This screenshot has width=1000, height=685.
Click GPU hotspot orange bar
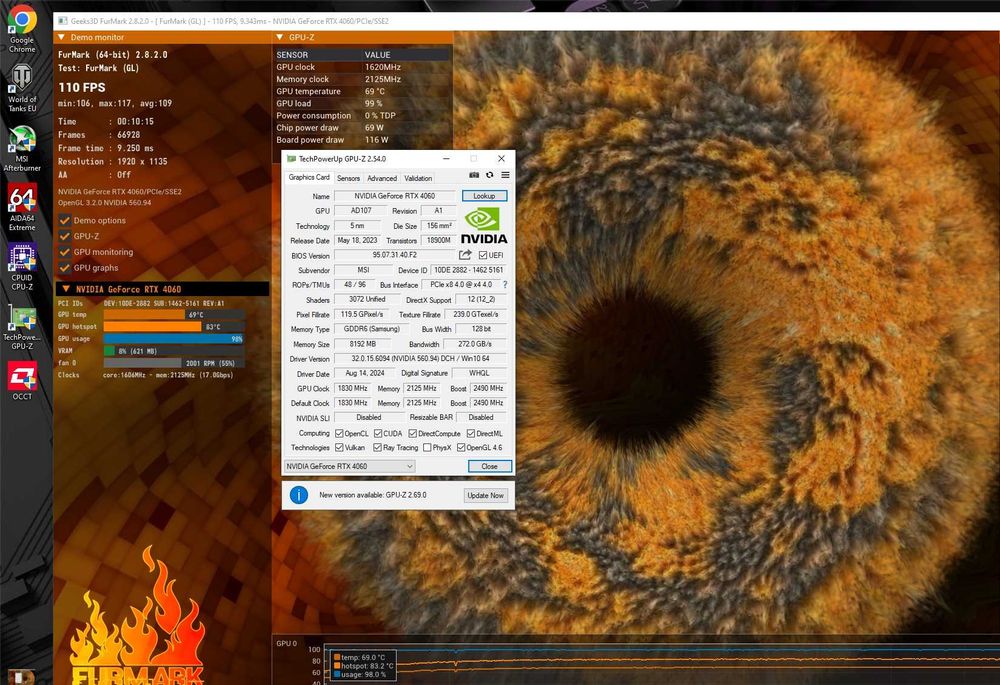(x=152, y=327)
